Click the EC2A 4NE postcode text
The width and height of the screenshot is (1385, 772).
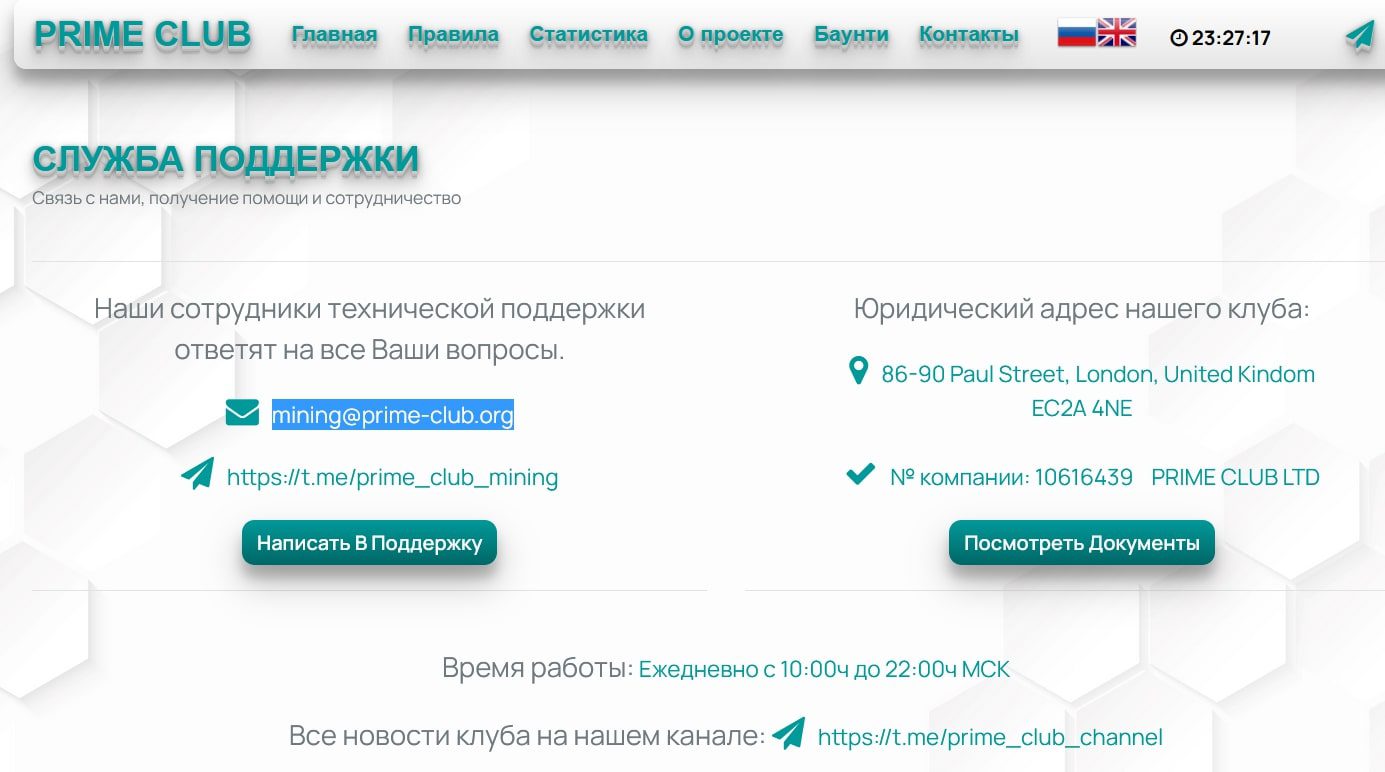(x=1082, y=408)
